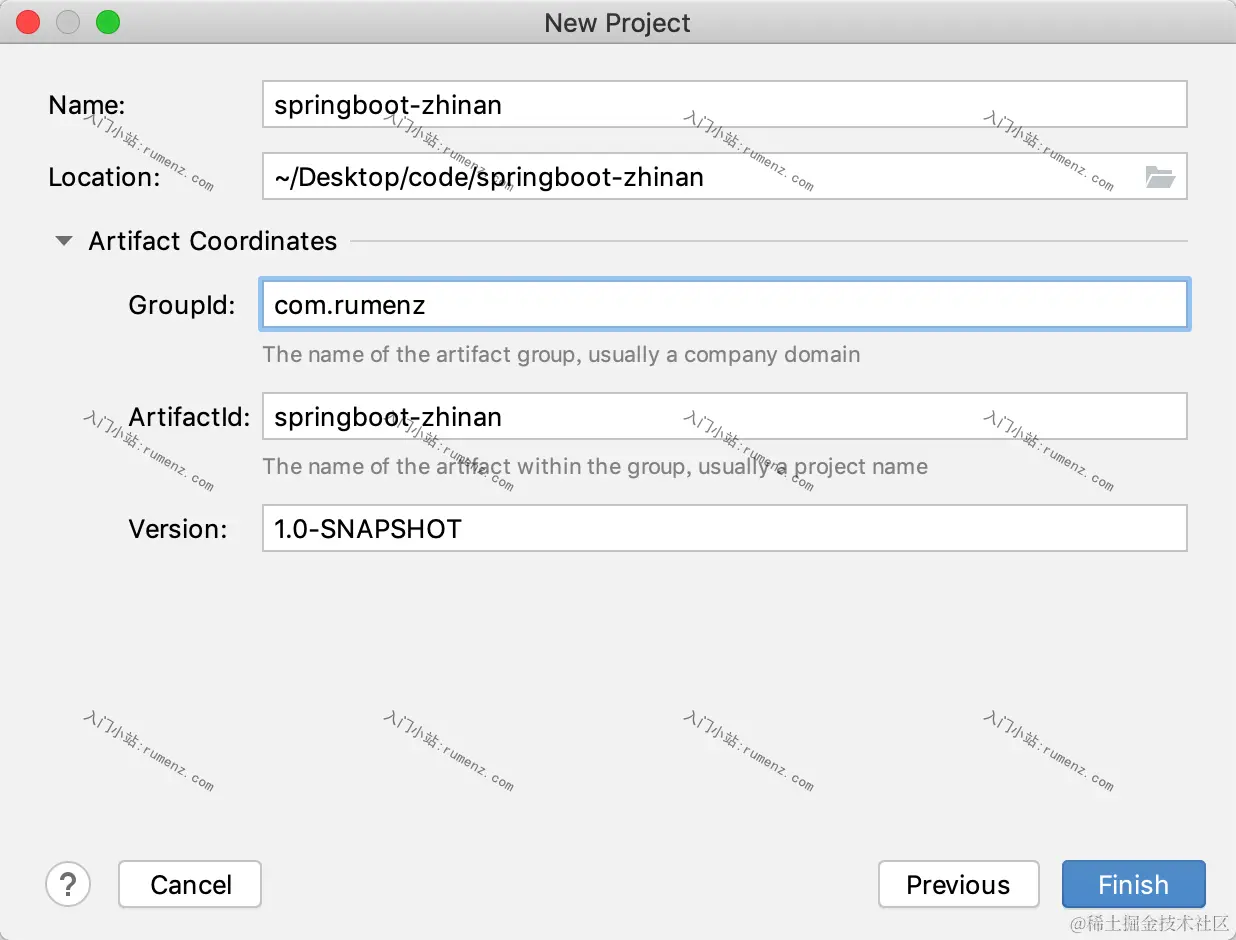Browse for location with the folder icon
The image size is (1236, 940).
click(1159, 177)
